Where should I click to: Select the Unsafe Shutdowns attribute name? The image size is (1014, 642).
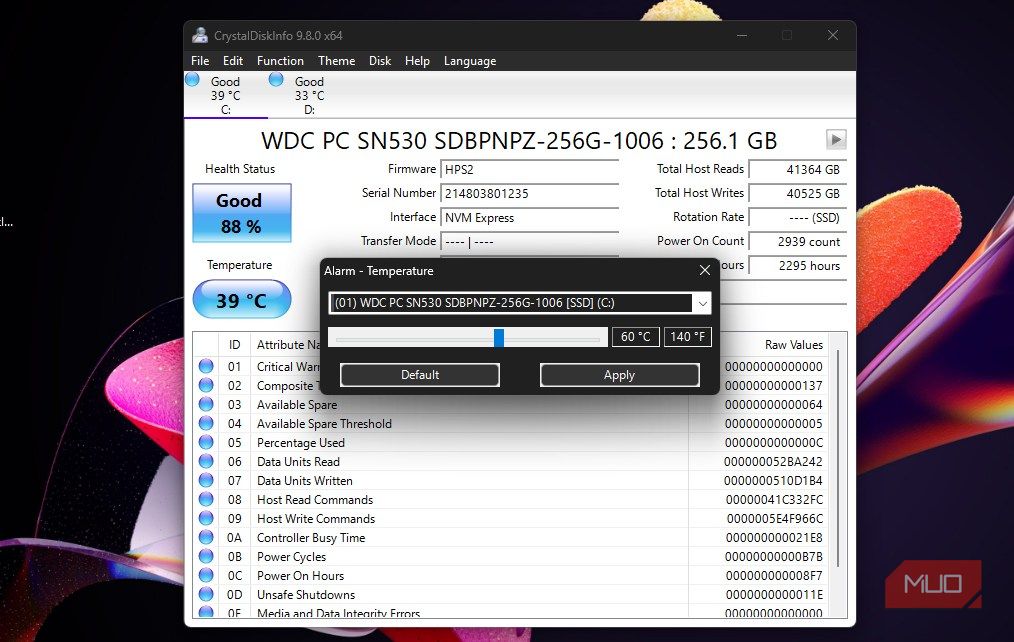[306, 595]
